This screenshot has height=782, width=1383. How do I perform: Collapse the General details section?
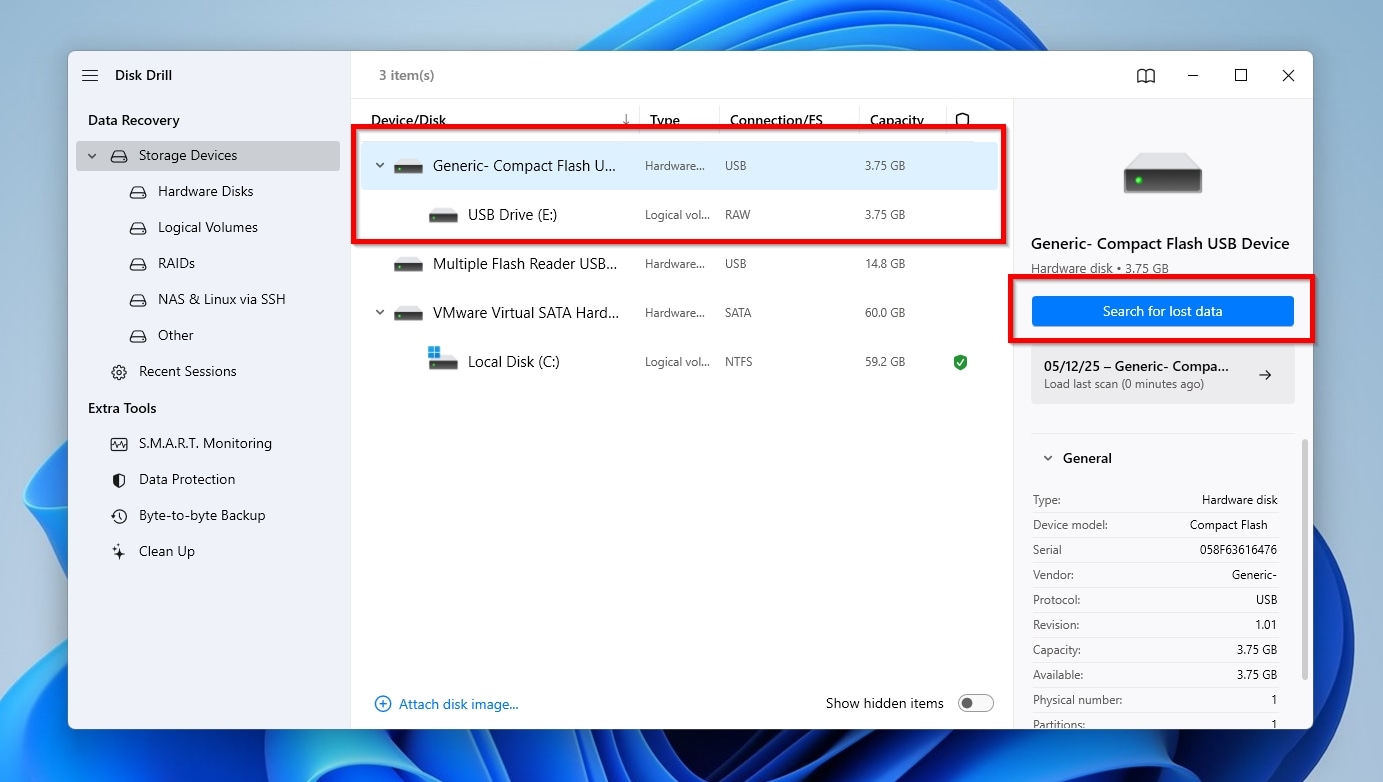(x=1048, y=458)
